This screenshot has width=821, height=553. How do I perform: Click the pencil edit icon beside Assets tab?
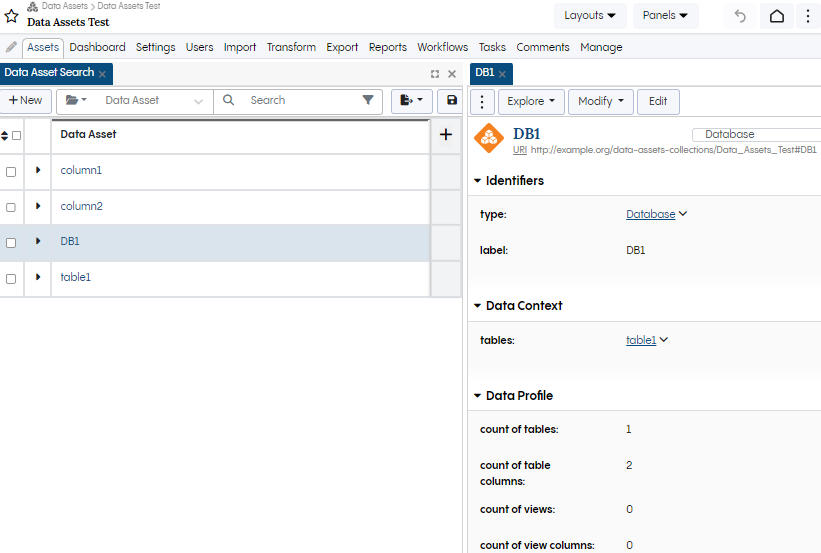[x=11, y=47]
